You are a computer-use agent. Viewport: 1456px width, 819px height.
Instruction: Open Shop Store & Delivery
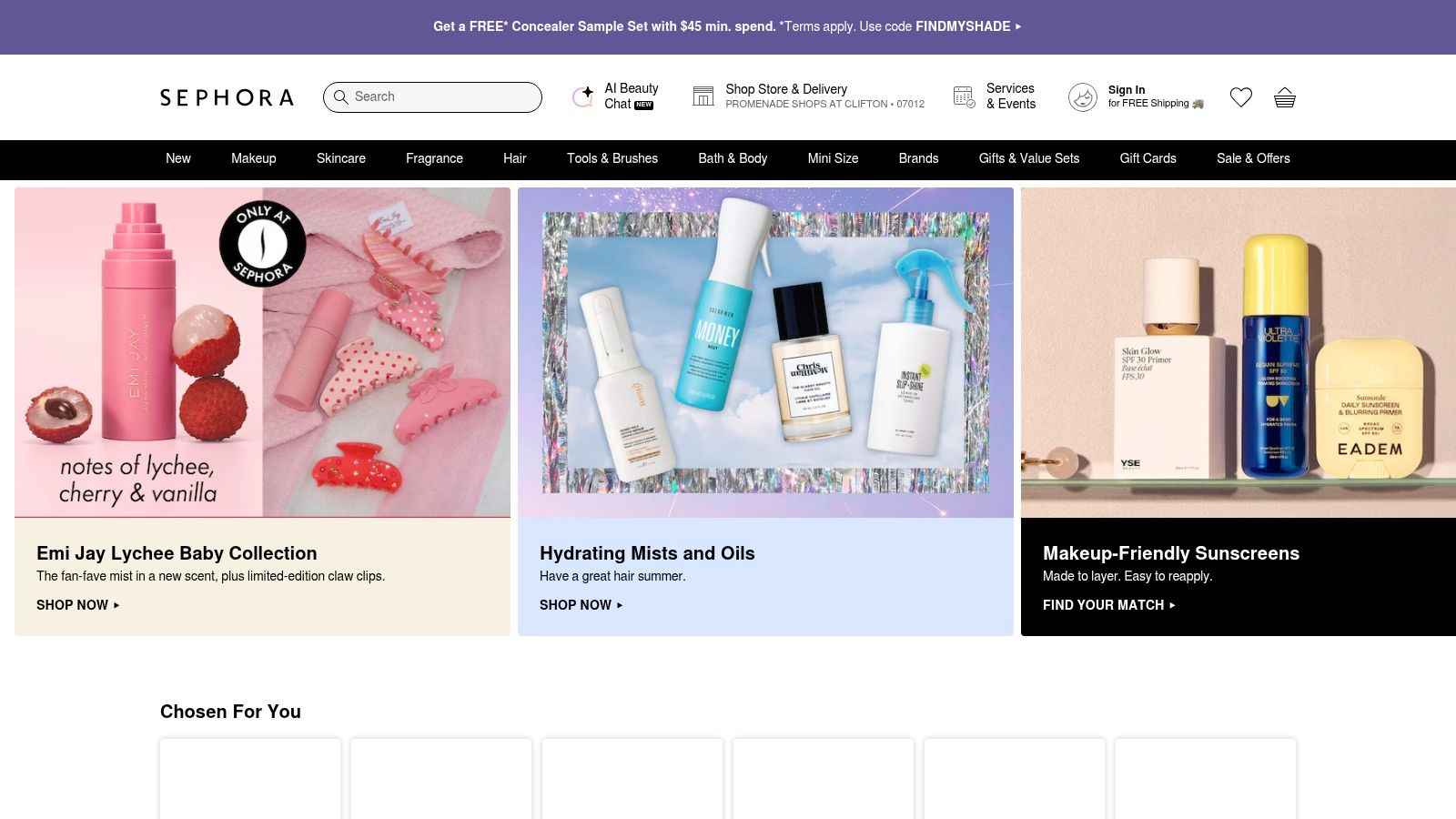pos(808,96)
